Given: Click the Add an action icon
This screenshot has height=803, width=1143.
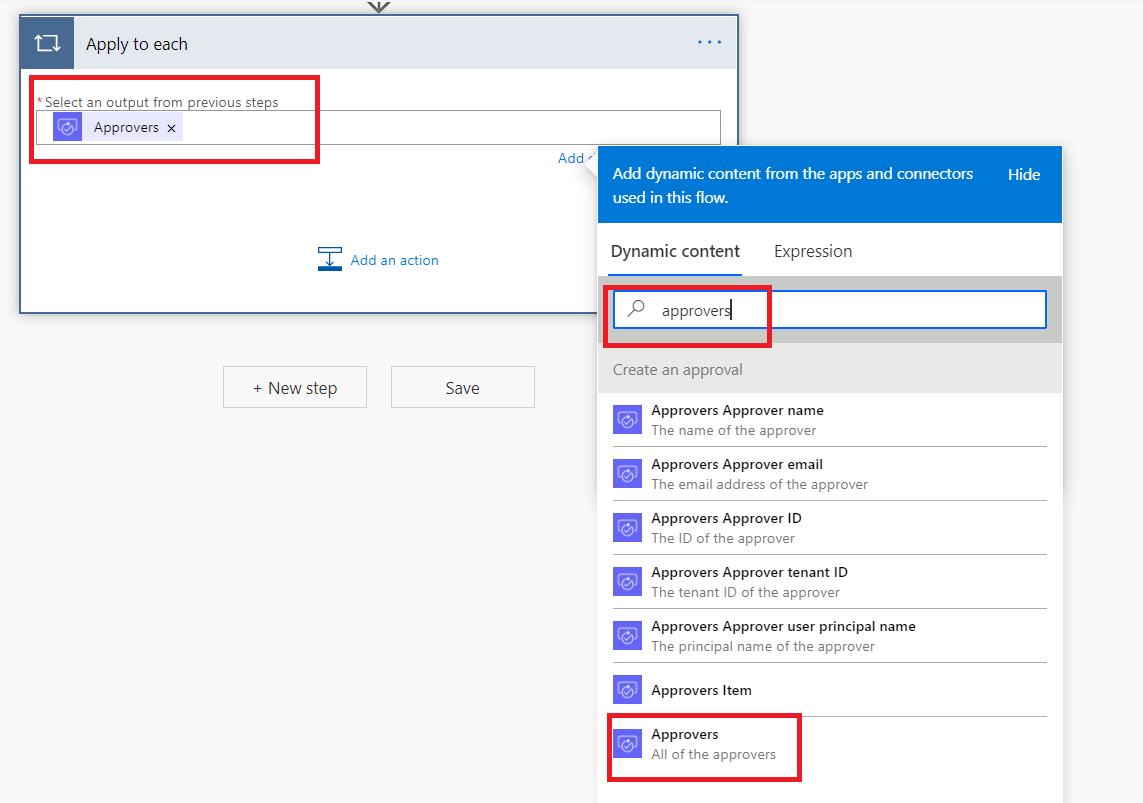Looking at the screenshot, I should (329, 260).
